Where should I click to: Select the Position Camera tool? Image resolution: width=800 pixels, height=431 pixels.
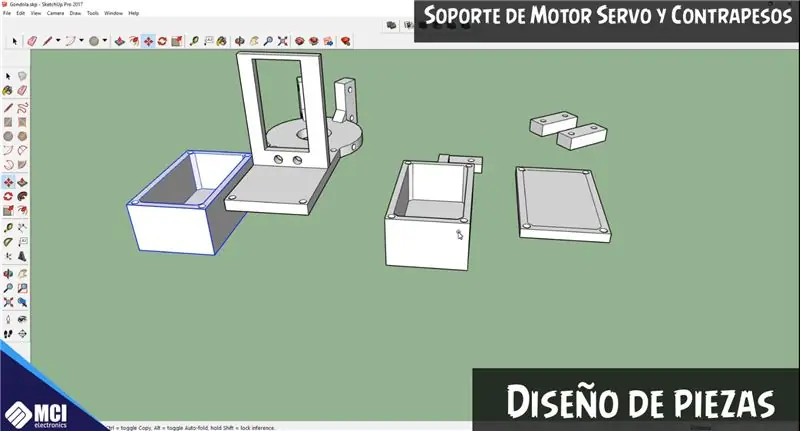pyautogui.click(x=8, y=320)
